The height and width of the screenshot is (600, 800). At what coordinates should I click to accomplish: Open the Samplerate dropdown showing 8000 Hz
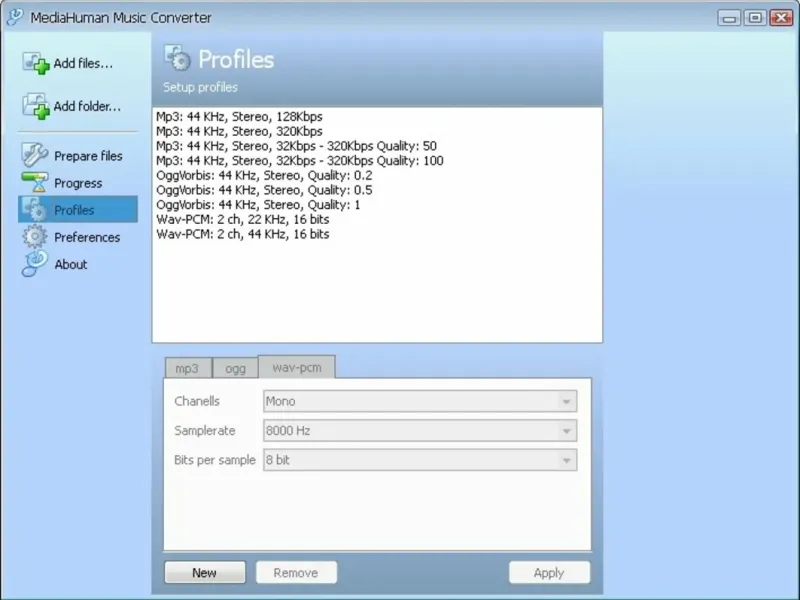420,431
